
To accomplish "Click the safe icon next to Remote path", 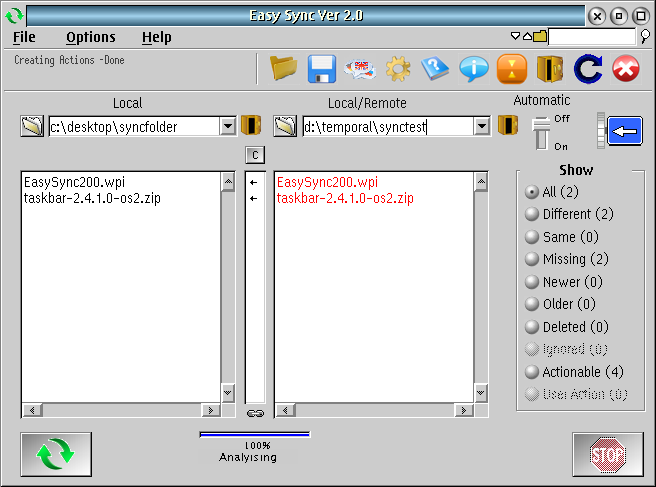I will click(x=508, y=126).
